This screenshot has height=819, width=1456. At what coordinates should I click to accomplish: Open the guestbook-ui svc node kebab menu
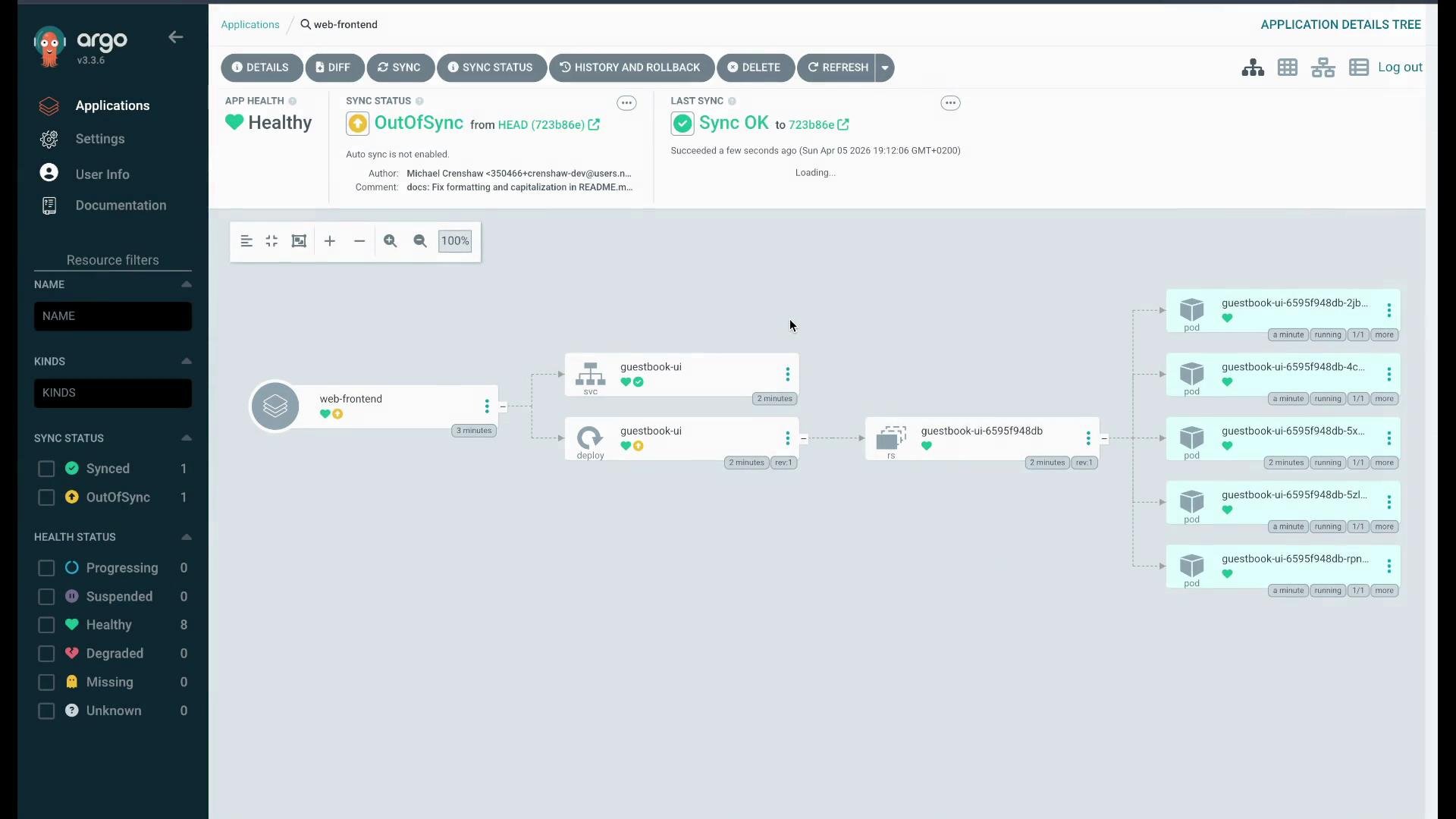coord(787,375)
